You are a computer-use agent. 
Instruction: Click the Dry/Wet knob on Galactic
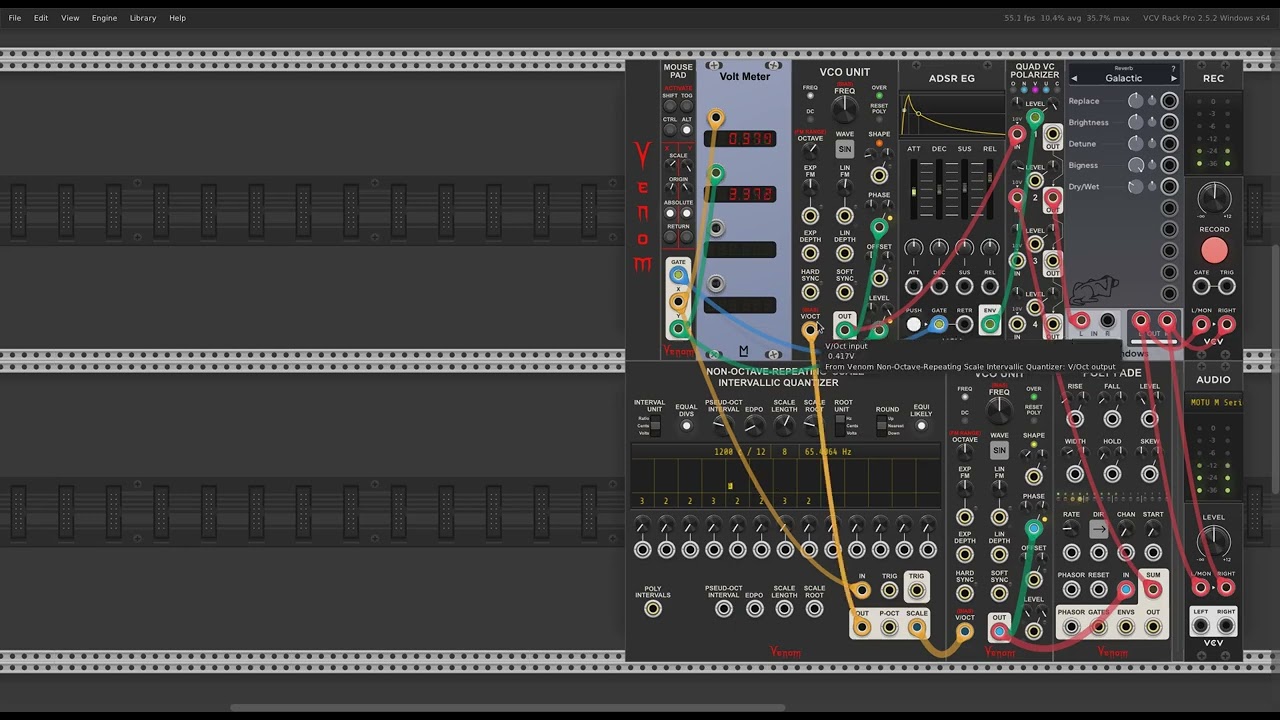[1136, 186]
